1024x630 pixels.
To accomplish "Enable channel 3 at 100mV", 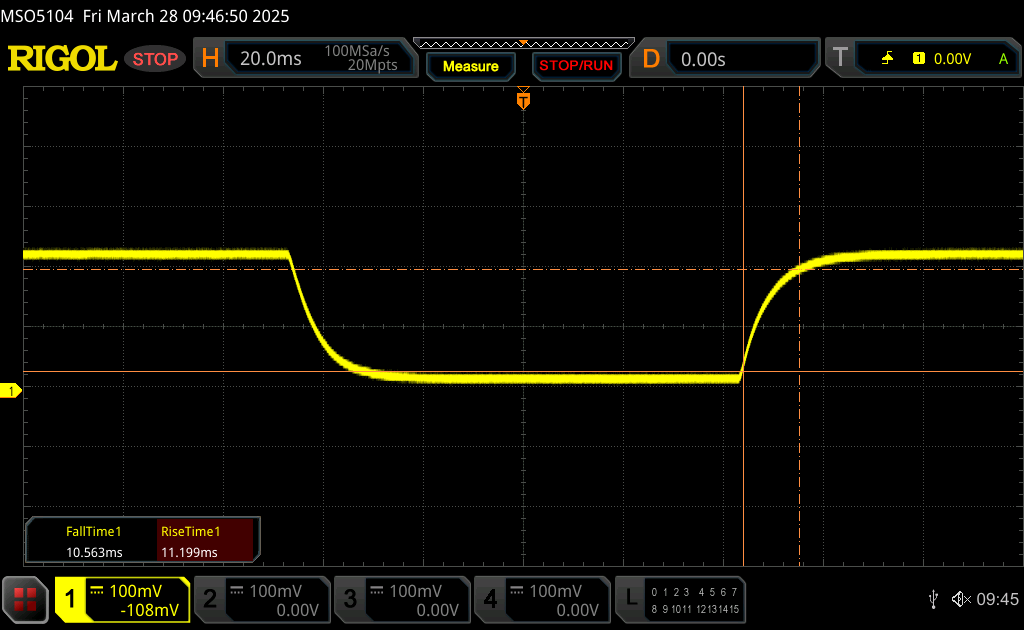I will [x=400, y=599].
